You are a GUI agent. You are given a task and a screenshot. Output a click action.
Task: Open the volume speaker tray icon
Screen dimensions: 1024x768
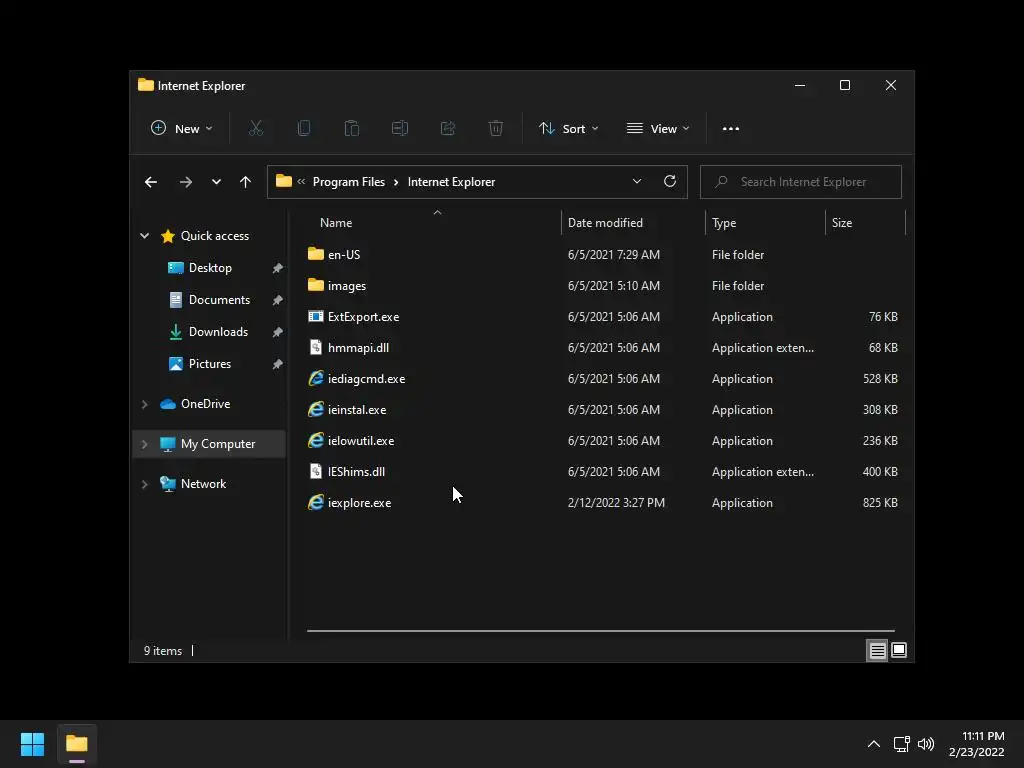[926, 744]
